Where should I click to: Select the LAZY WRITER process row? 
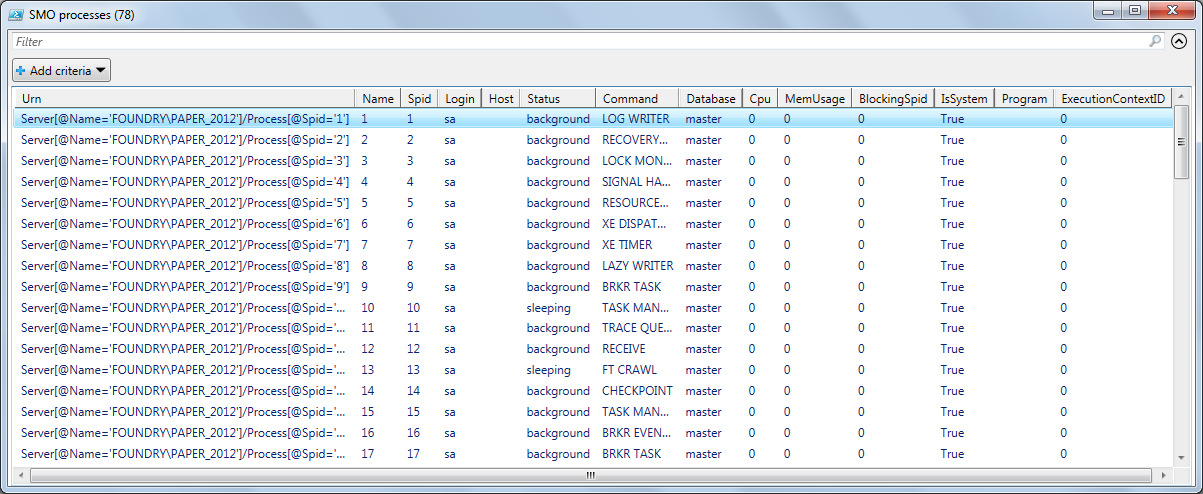(x=637, y=266)
